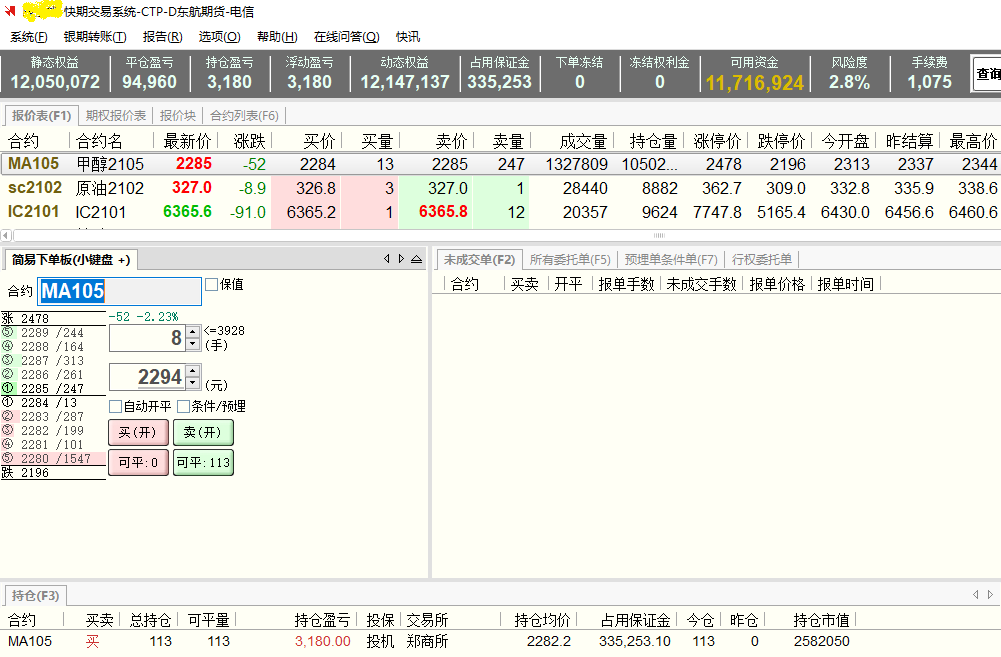The image size is (1001, 657).
Task: Click the 最新价 column header
Action: tap(187, 141)
